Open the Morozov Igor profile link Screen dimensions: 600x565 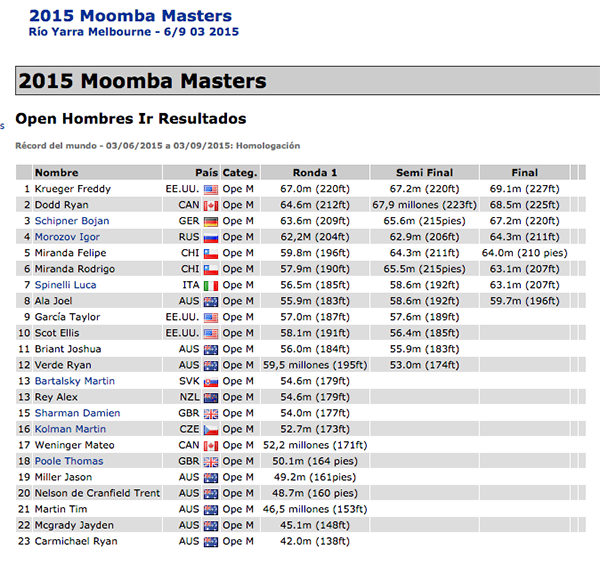pos(68,237)
